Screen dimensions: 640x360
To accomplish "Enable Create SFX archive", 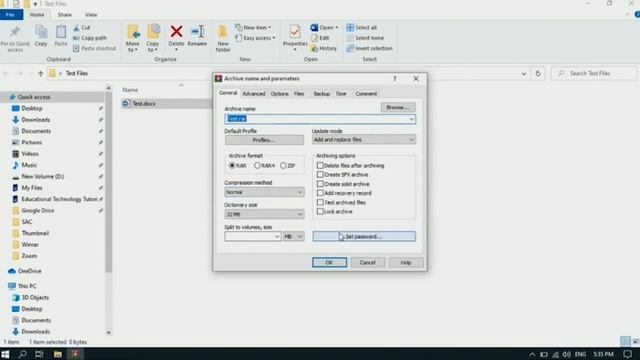I will coord(320,175).
